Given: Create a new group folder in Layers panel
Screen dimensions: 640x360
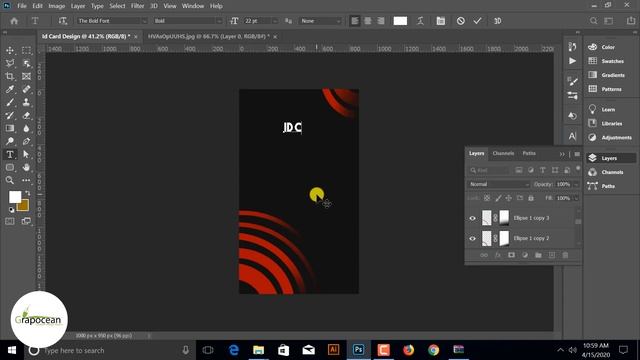Looking at the screenshot, I should pyautogui.click(x=538, y=255).
